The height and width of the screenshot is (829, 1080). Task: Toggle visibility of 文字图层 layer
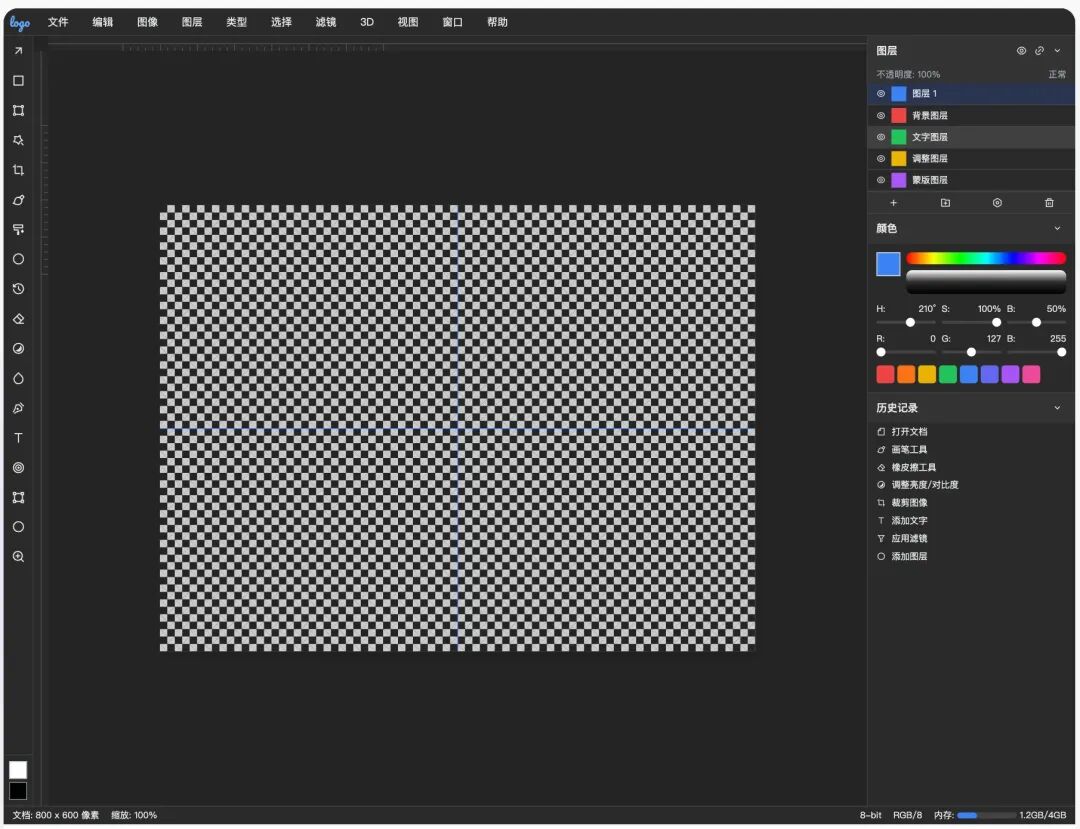click(881, 137)
